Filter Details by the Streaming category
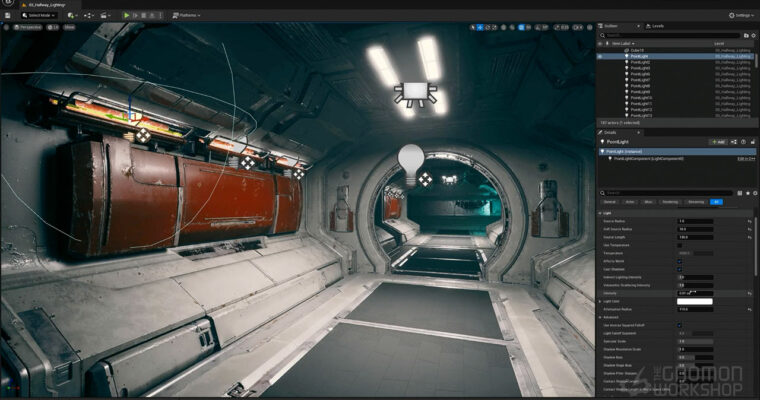 (696, 202)
